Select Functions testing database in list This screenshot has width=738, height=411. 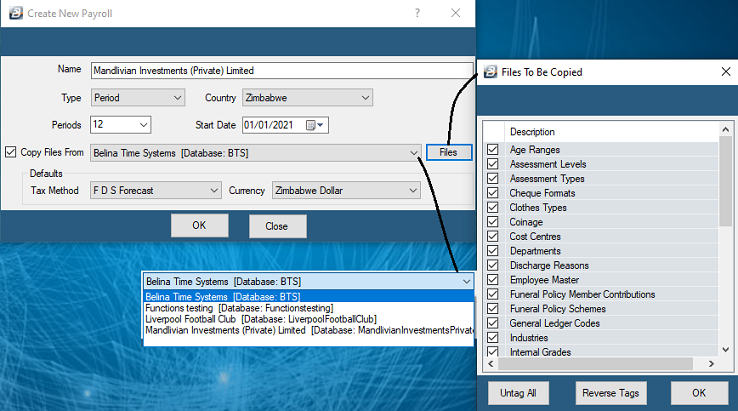tap(308, 308)
